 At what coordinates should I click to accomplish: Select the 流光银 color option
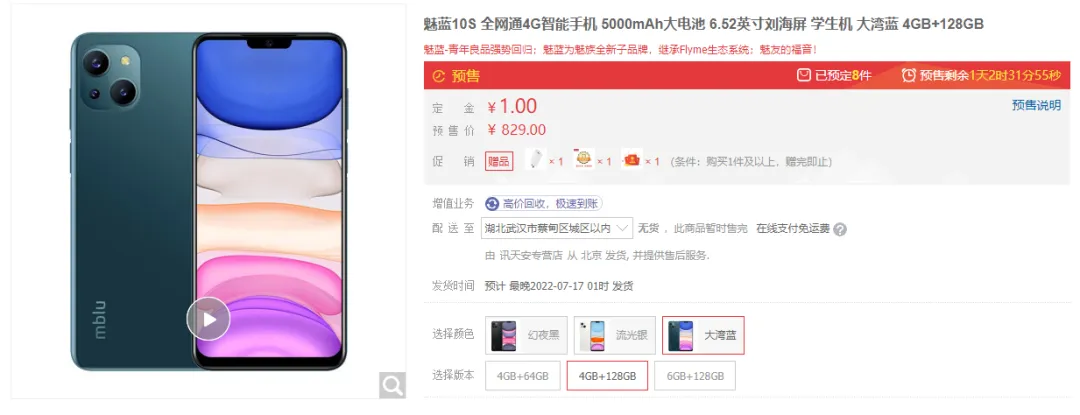615,335
